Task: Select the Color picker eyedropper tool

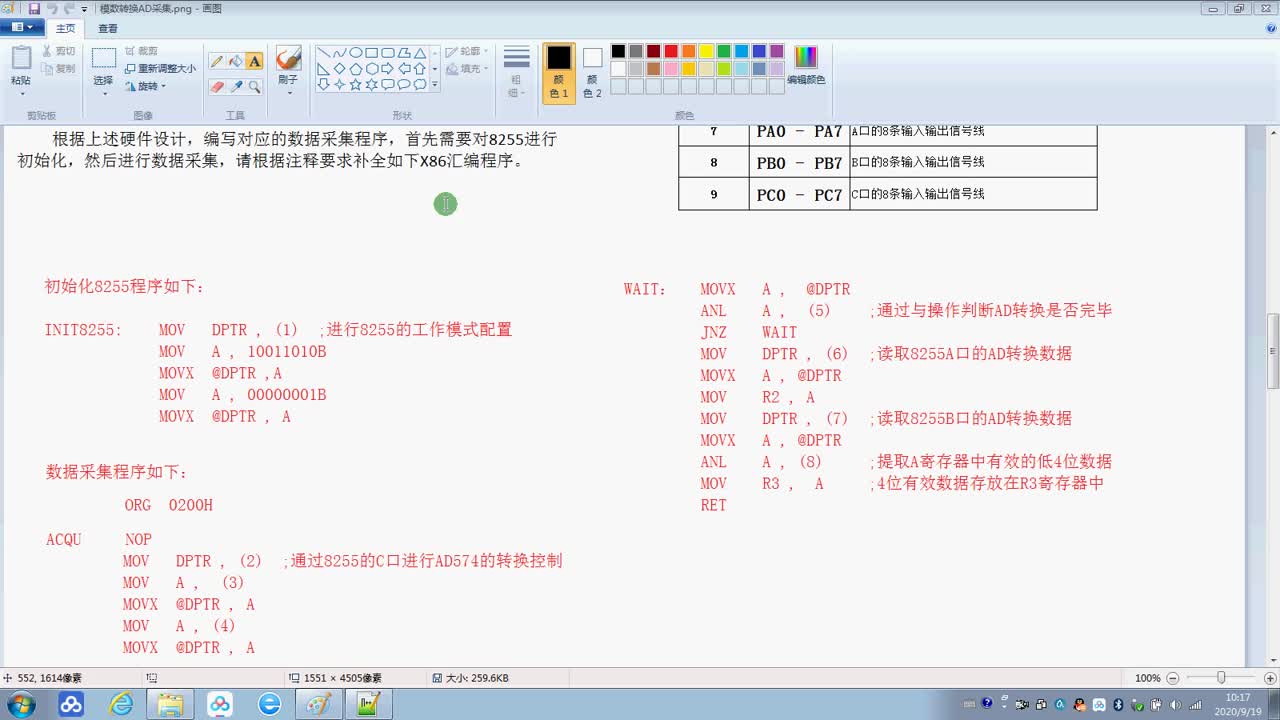Action: pos(236,86)
